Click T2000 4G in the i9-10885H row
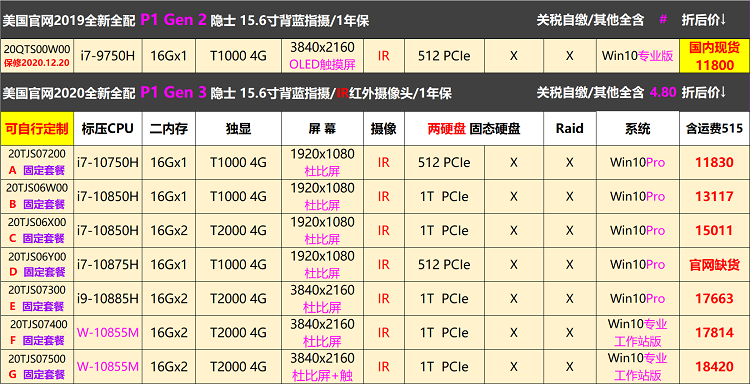Viewport: 750px width, 384px height. pos(239,298)
